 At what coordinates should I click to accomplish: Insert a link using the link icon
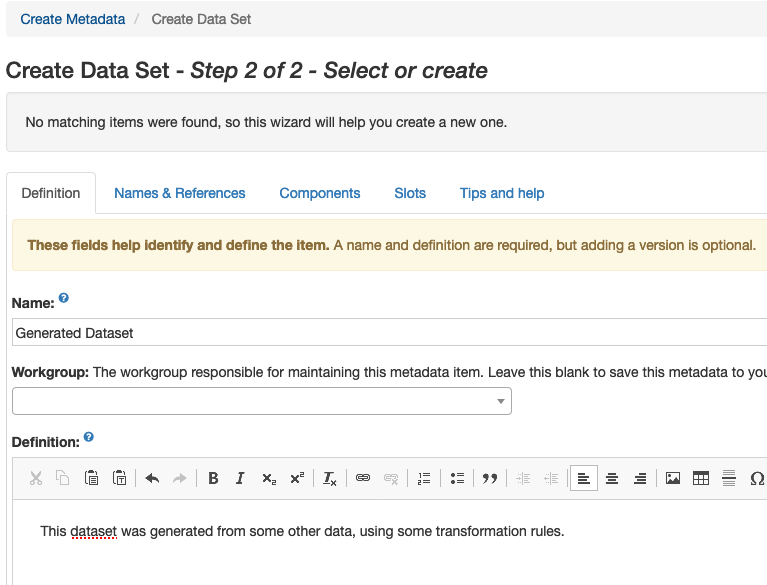tap(363, 479)
